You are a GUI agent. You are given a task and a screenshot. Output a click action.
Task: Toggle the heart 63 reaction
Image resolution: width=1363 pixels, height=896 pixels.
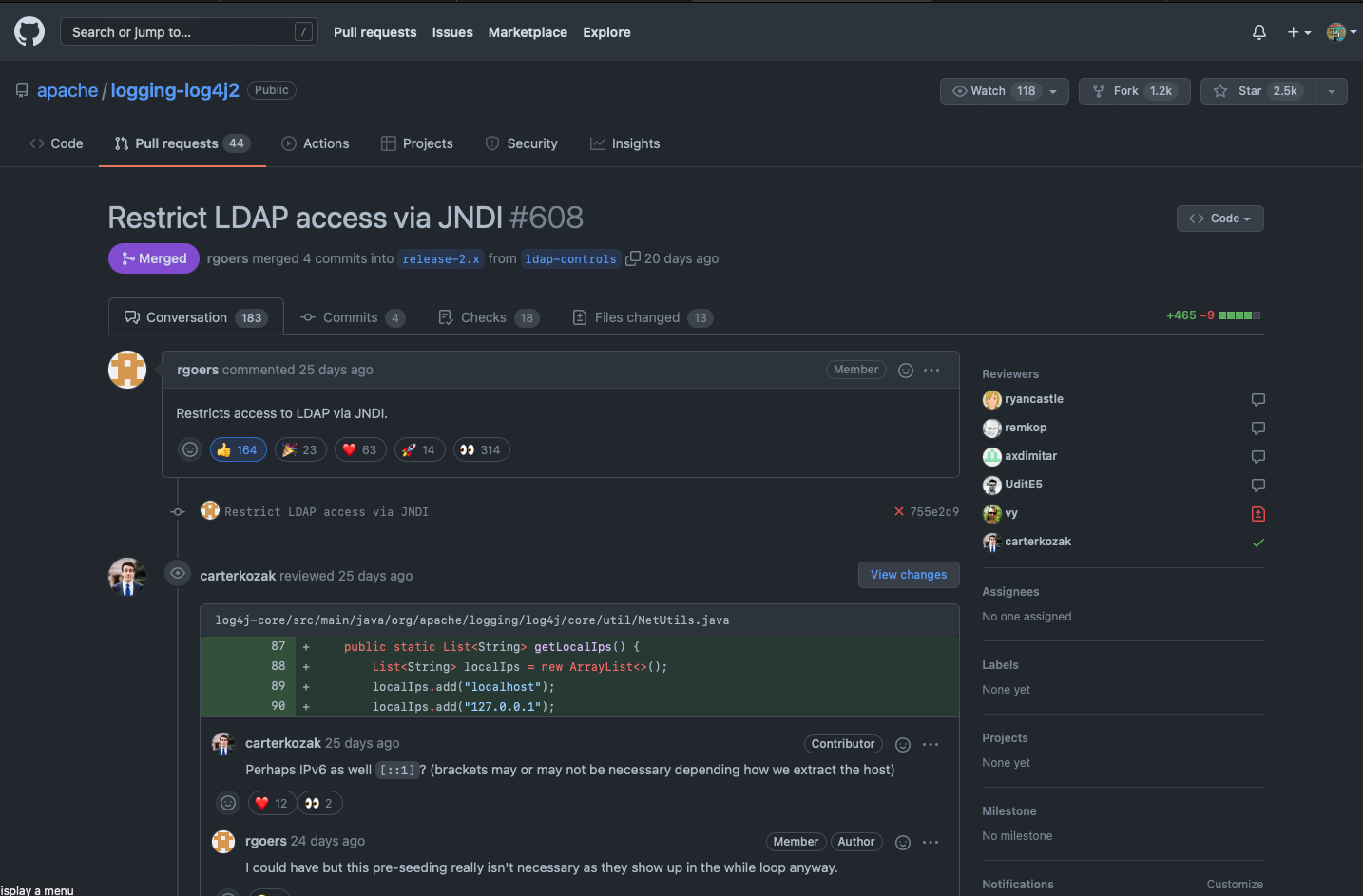point(360,449)
